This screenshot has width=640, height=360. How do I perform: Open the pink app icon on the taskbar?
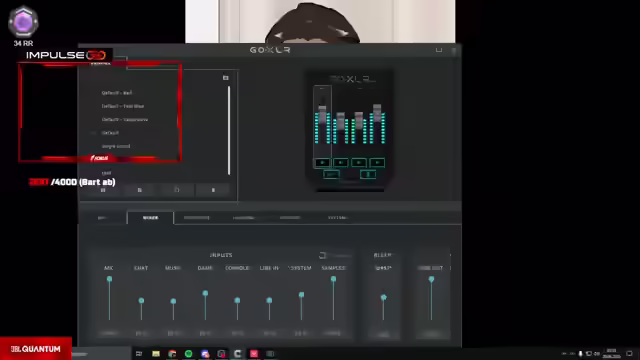click(254, 353)
